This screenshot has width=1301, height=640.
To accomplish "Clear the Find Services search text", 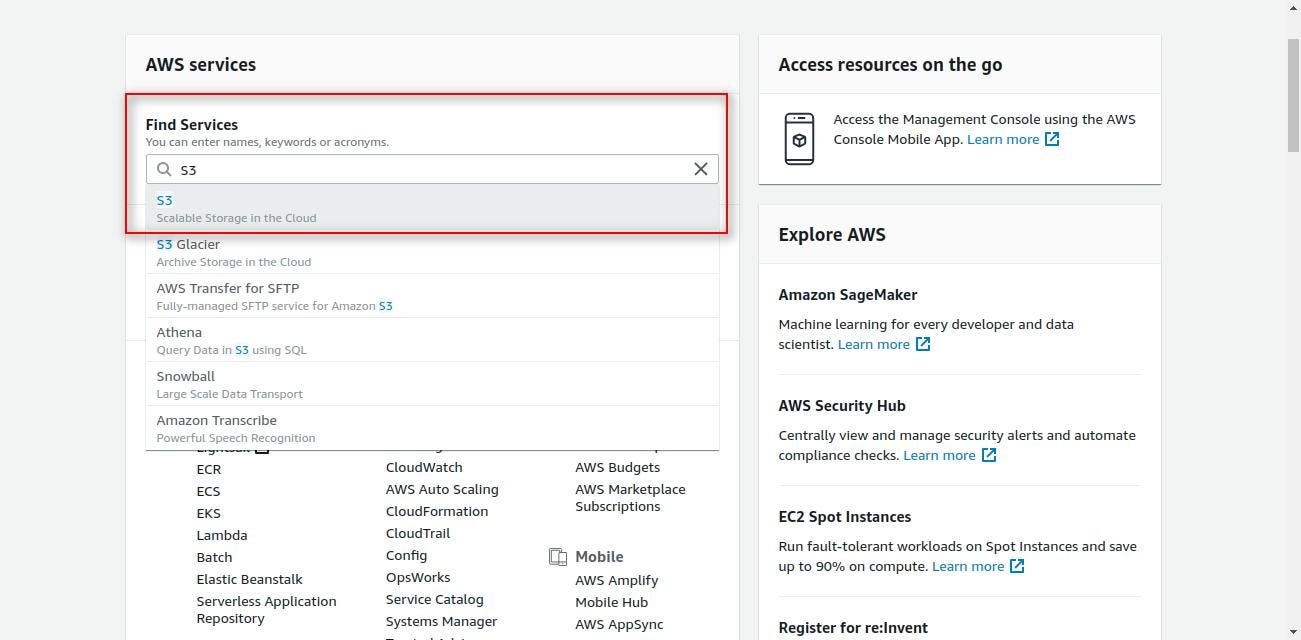I will [x=701, y=169].
